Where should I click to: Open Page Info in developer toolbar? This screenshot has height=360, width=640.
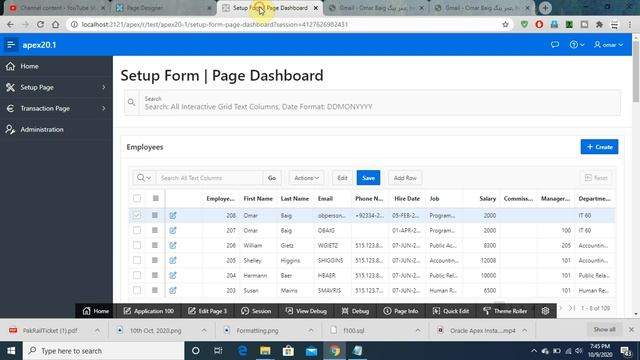pos(401,311)
